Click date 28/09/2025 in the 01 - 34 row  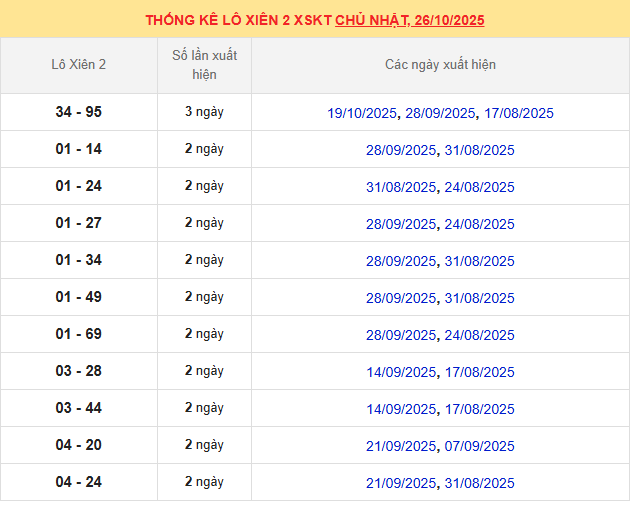coord(401,261)
